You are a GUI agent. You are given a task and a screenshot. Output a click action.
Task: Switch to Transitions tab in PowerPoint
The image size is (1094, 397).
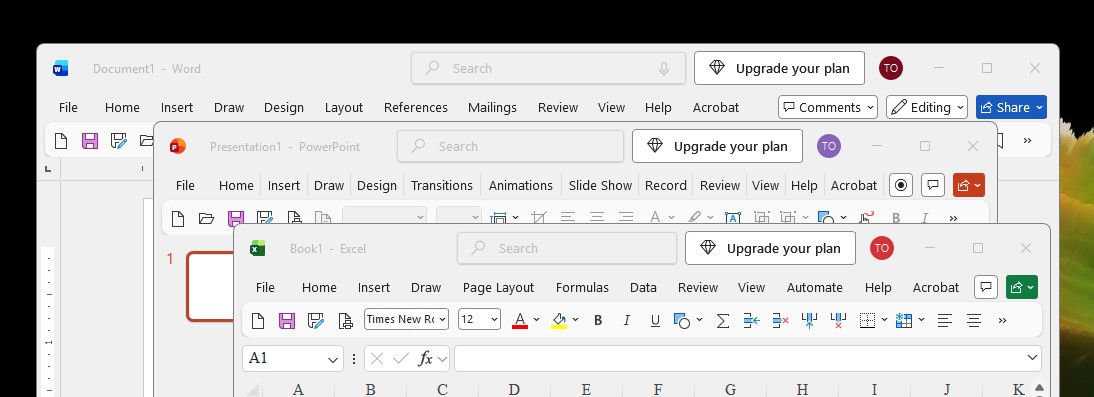pyautogui.click(x=442, y=186)
